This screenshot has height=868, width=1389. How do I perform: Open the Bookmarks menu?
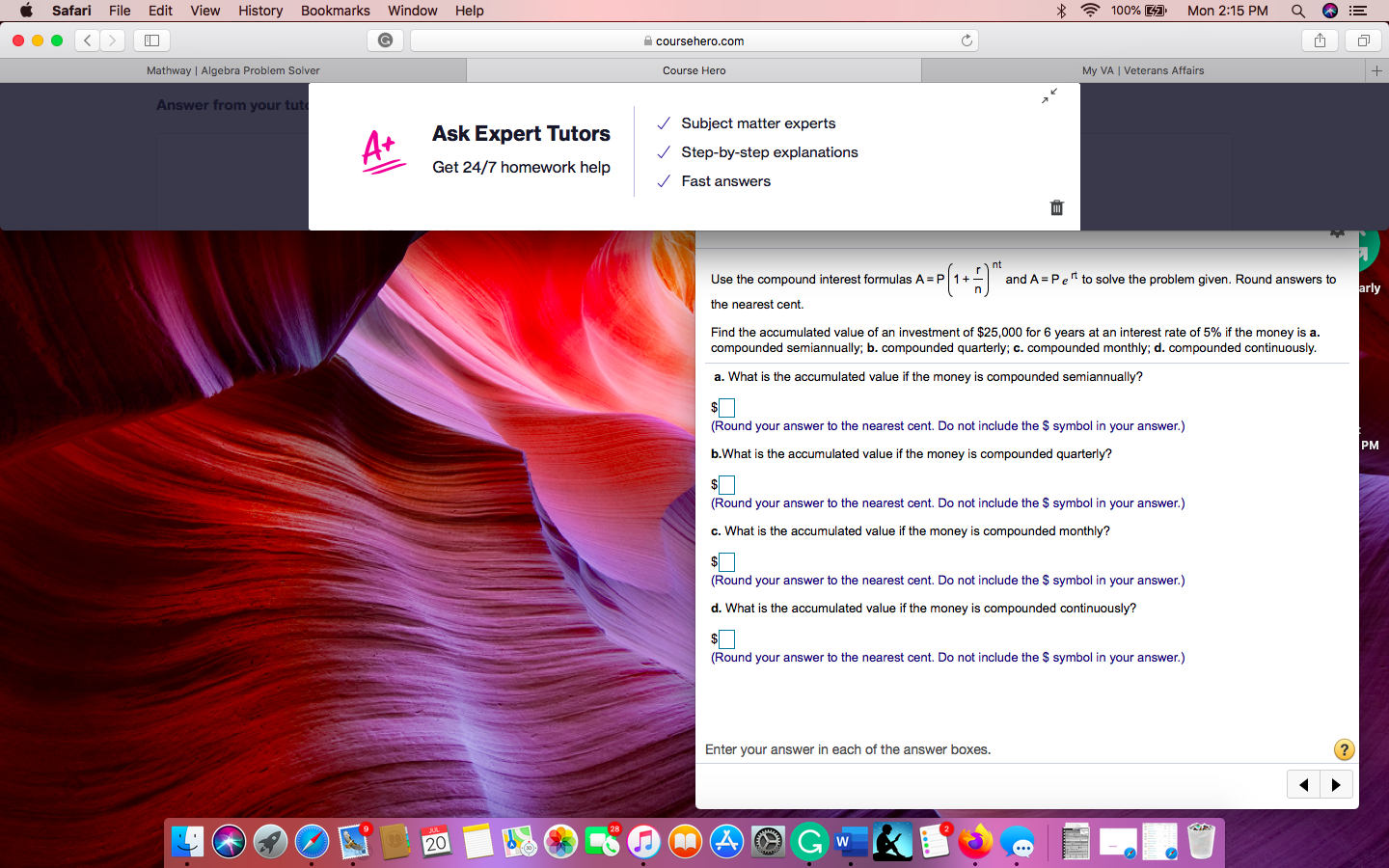coord(335,11)
